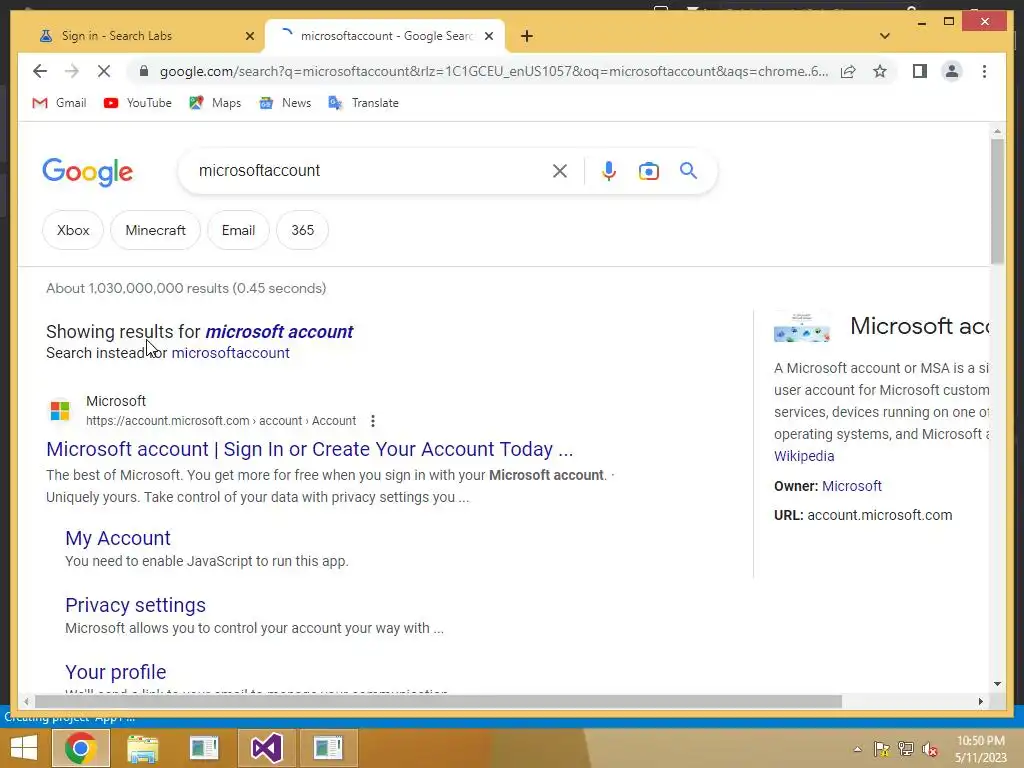Screen dimensions: 1024x768
Task: Select the microsoftaccount Google Search tab
Action: tap(386, 36)
